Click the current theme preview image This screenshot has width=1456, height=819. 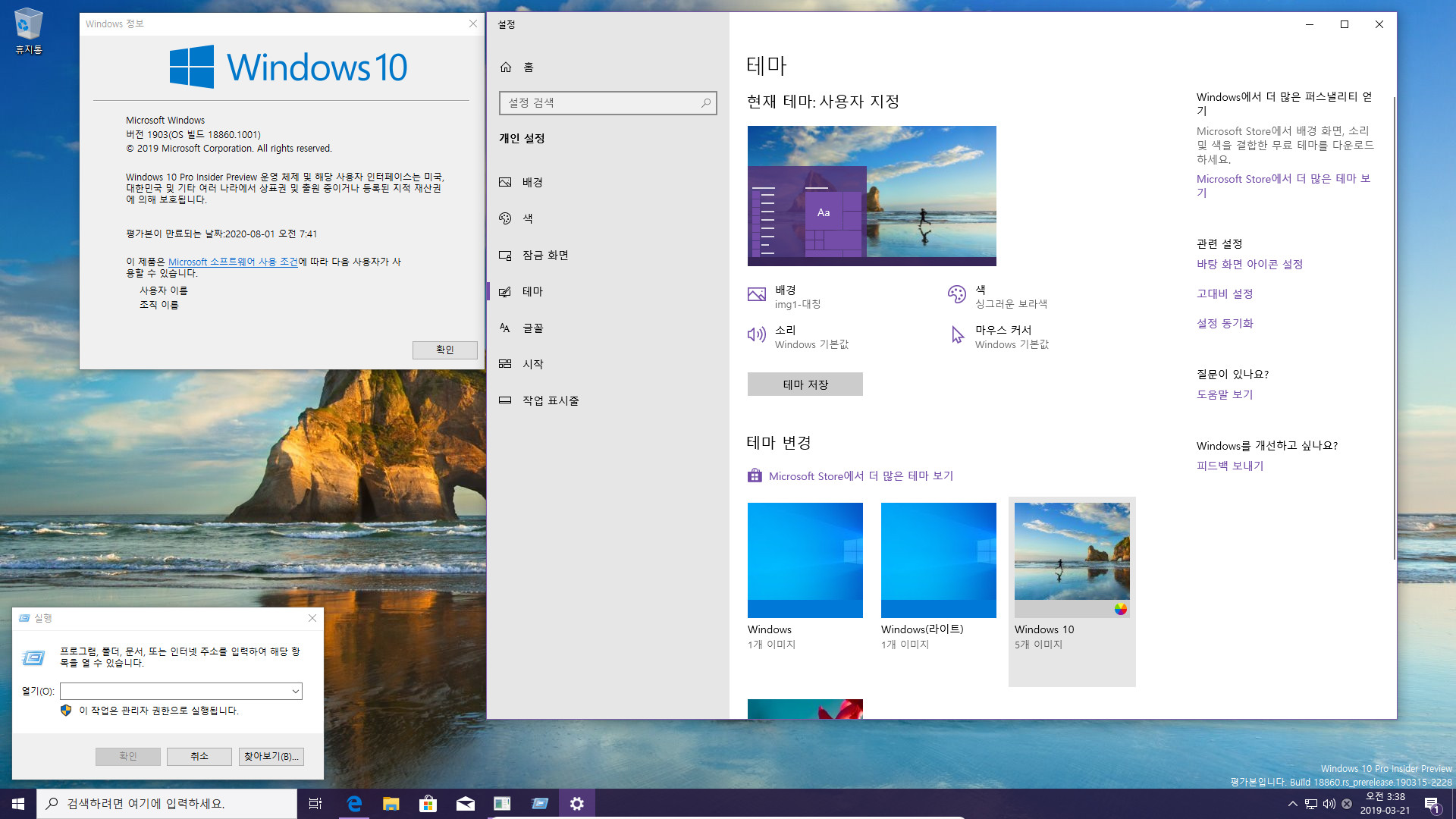click(872, 196)
